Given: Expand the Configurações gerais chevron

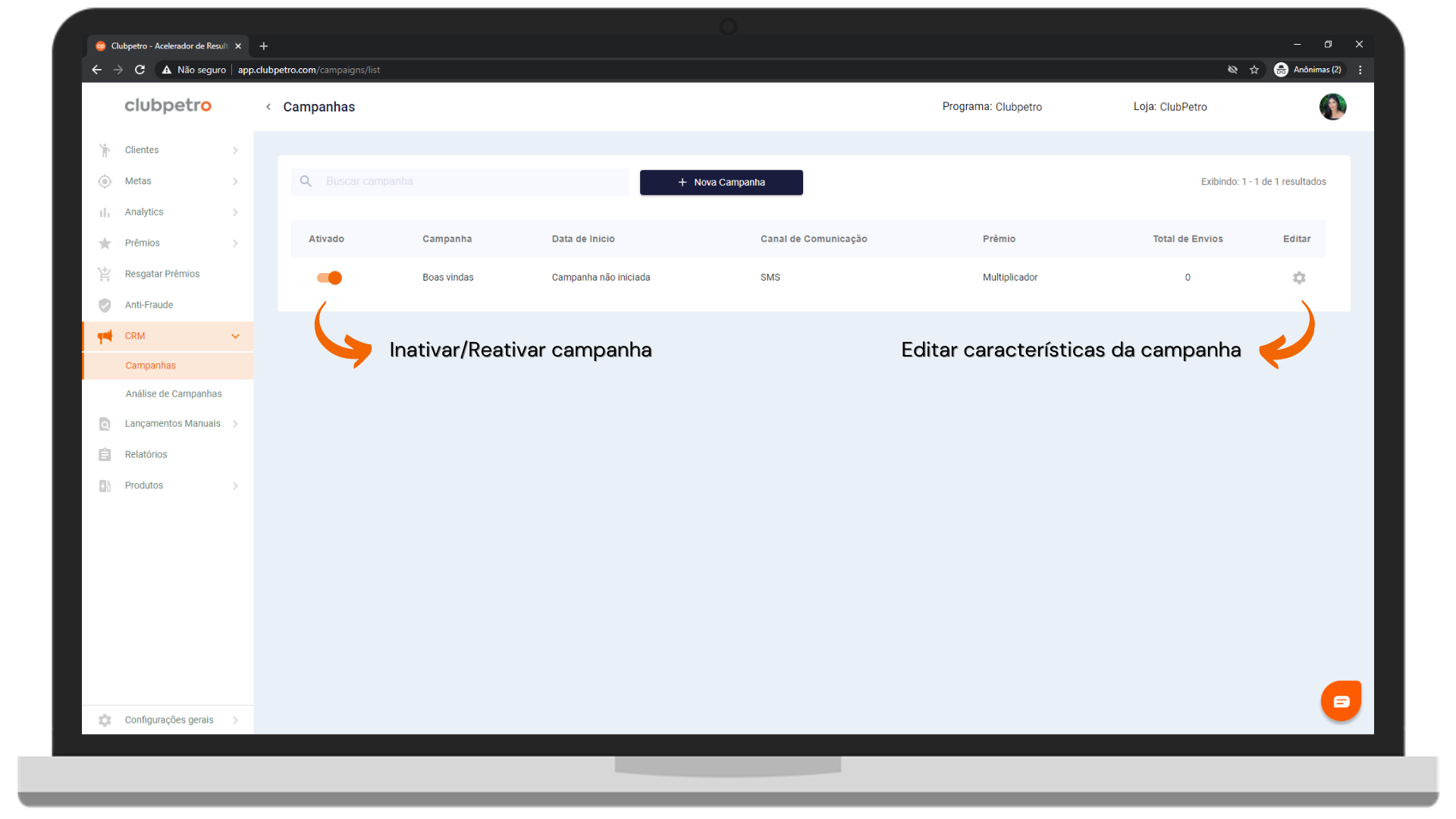Looking at the screenshot, I should point(235,720).
